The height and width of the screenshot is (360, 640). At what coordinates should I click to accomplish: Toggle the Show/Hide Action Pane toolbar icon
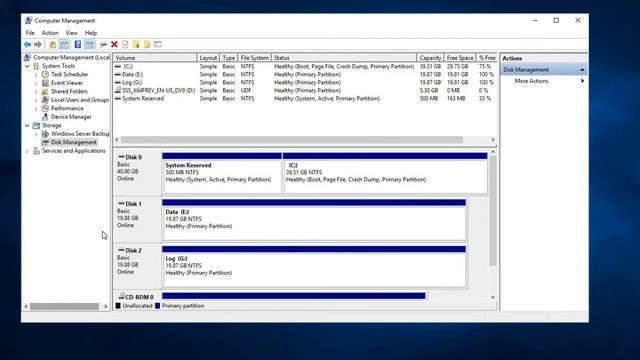89,44
